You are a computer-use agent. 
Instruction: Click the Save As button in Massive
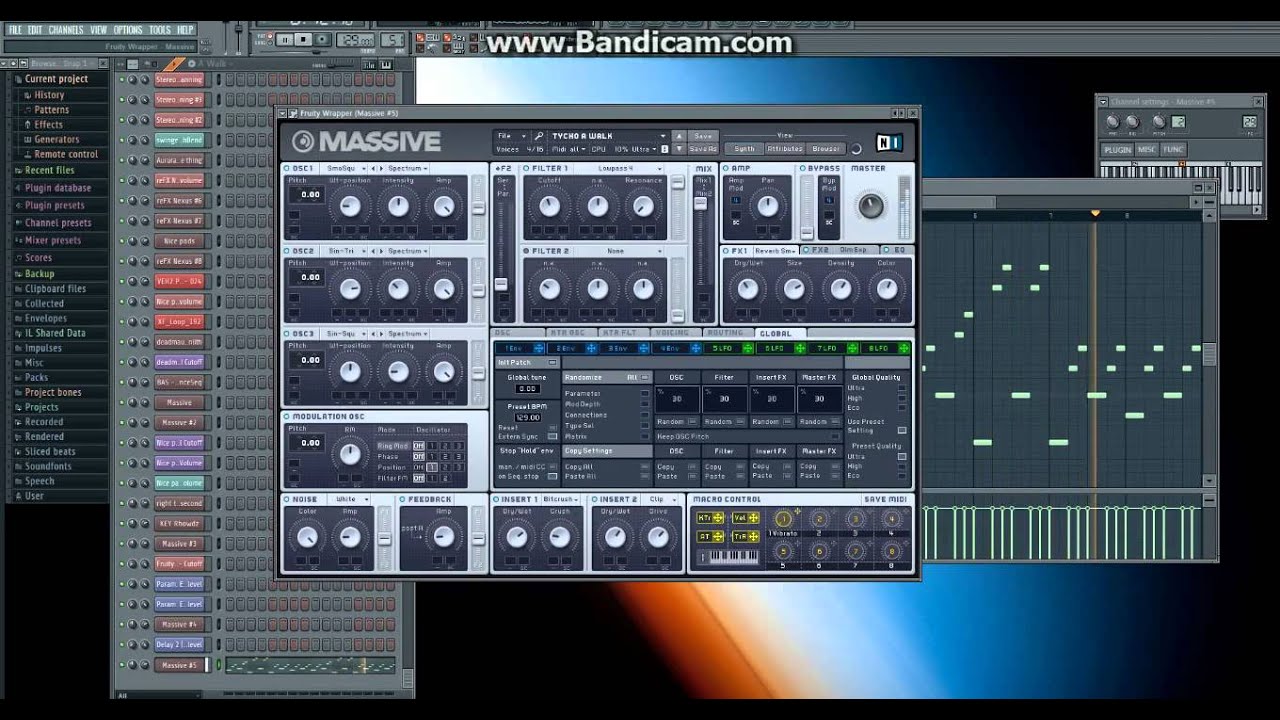pos(703,149)
